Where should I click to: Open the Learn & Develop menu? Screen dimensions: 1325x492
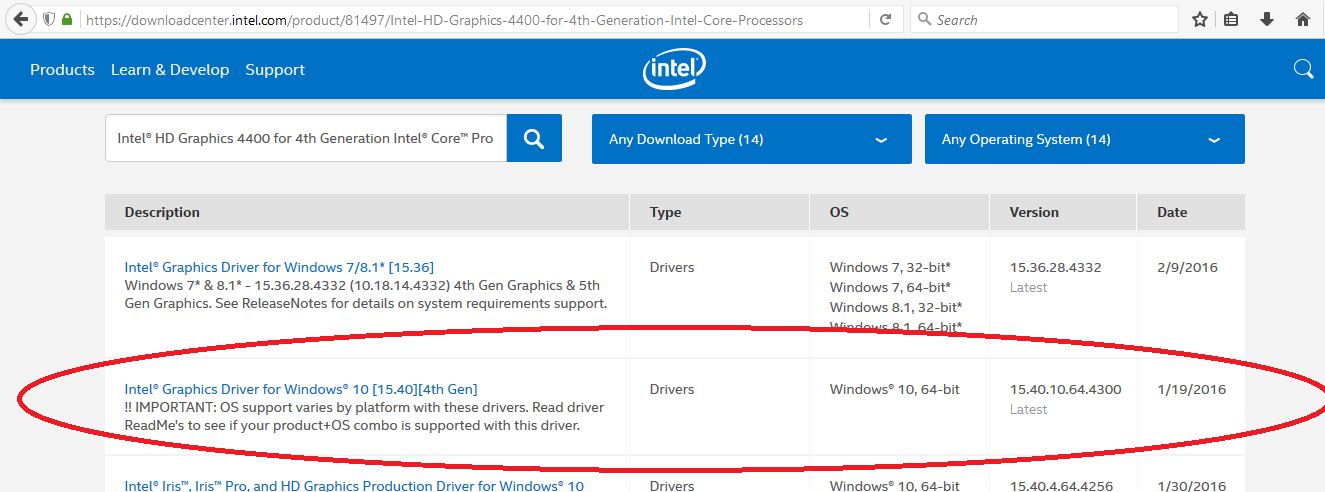(170, 70)
